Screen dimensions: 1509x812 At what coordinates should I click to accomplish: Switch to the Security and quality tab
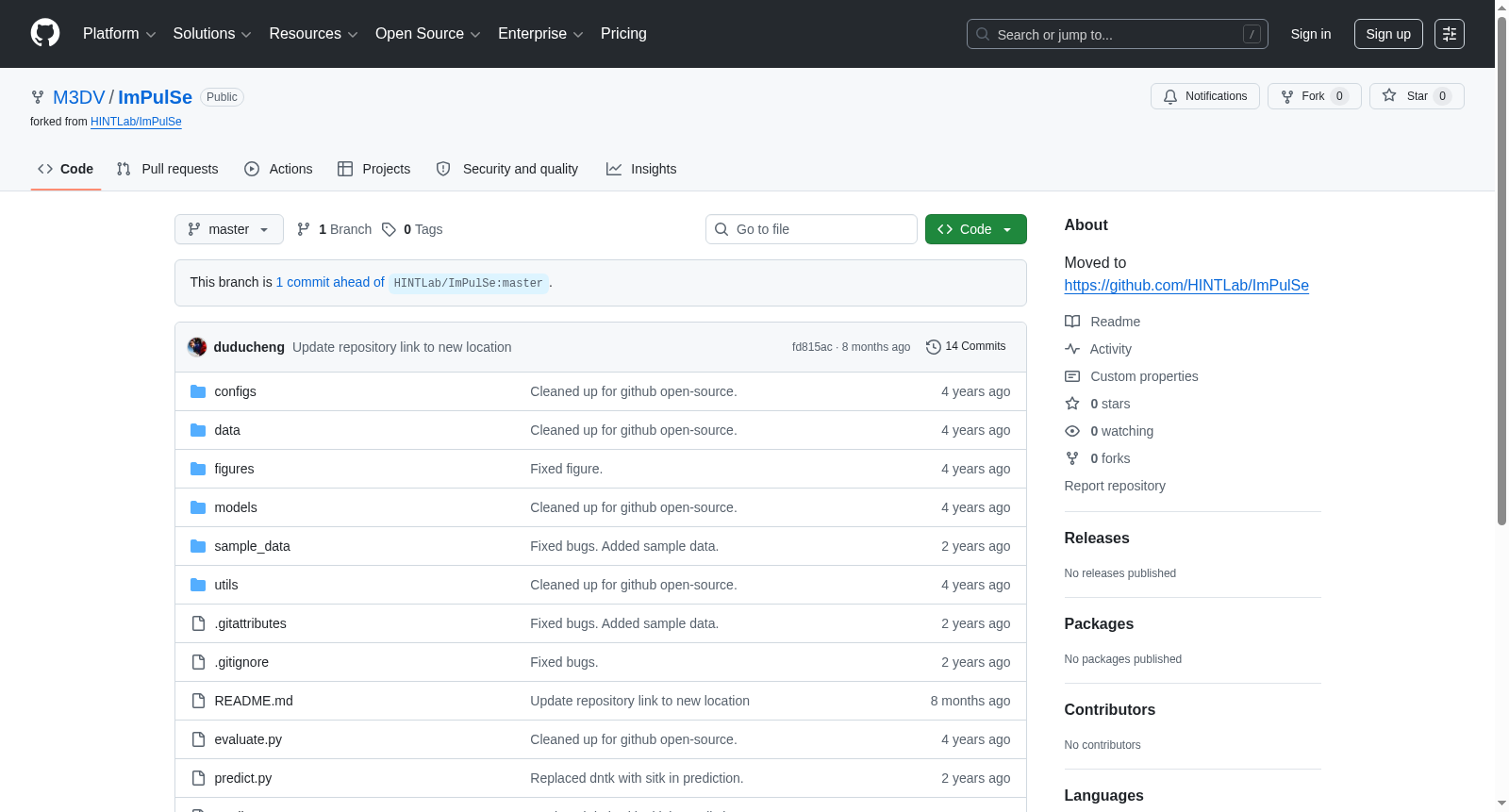pyautogui.click(x=507, y=169)
